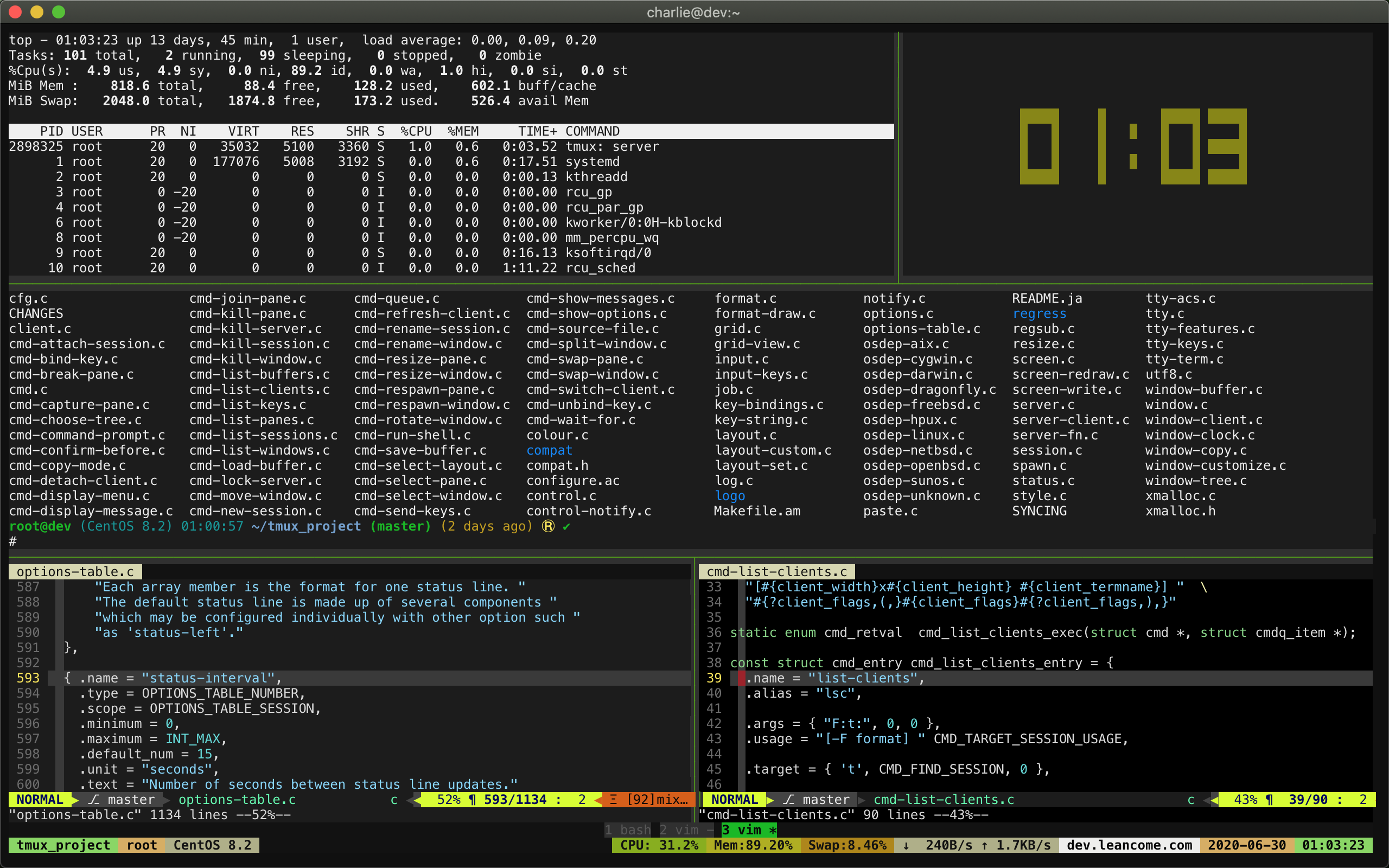Image resolution: width=1389 pixels, height=868 pixels.
Task: Click the git branch icon in the right vim statusline
Action: (788, 800)
